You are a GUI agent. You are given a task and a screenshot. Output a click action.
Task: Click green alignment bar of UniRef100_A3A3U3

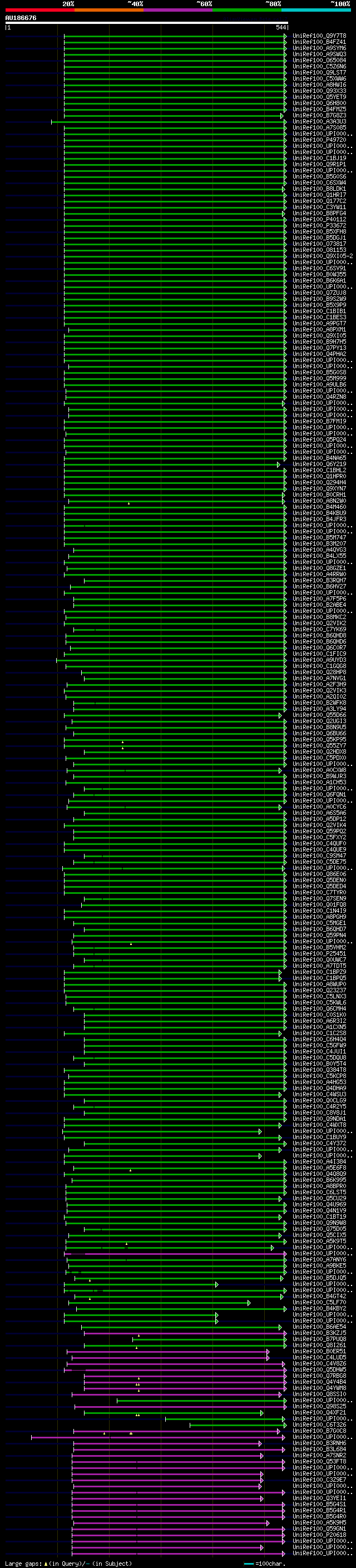pyautogui.click(x=169, y=122)
